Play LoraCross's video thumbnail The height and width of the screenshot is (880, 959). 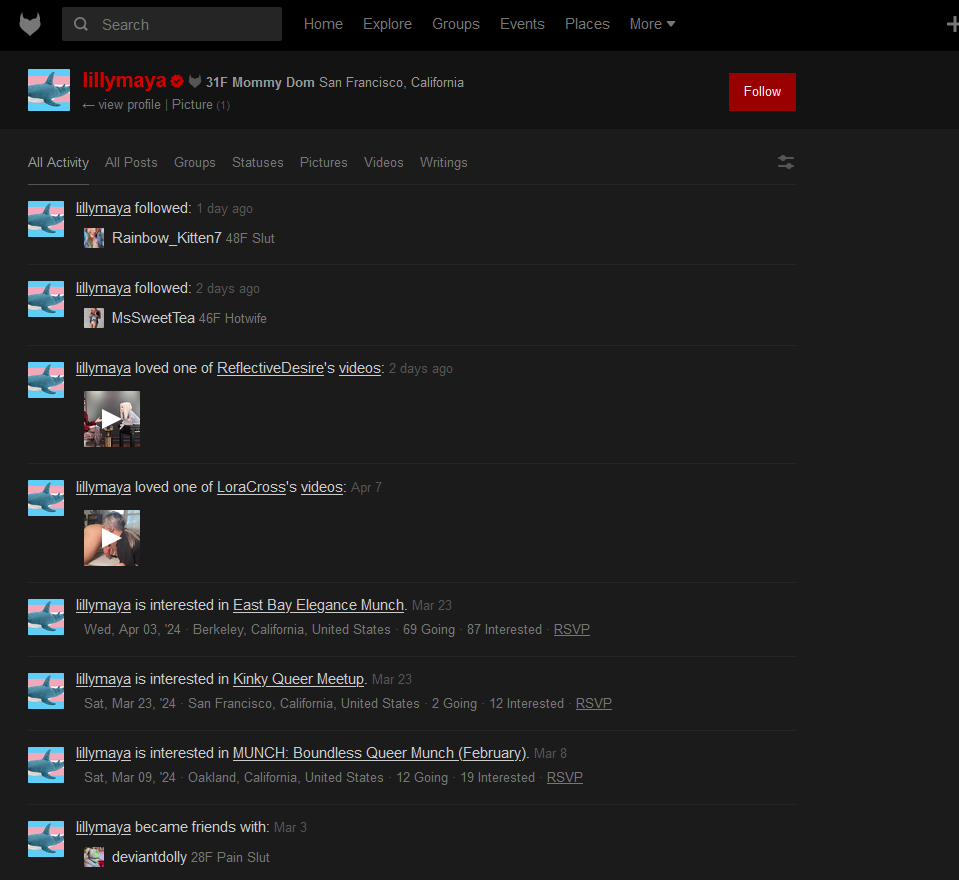[x=112, y=538]
